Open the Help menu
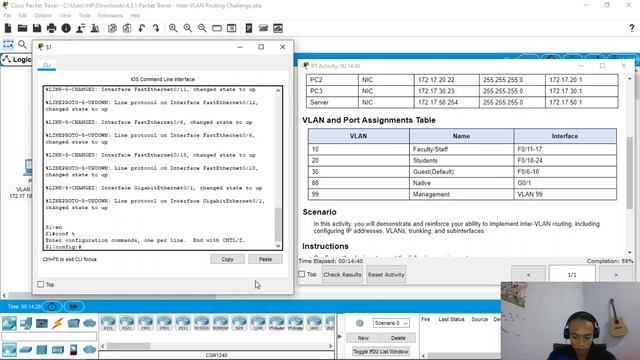The width and height of the screenshot is (640, 360). 135,15
